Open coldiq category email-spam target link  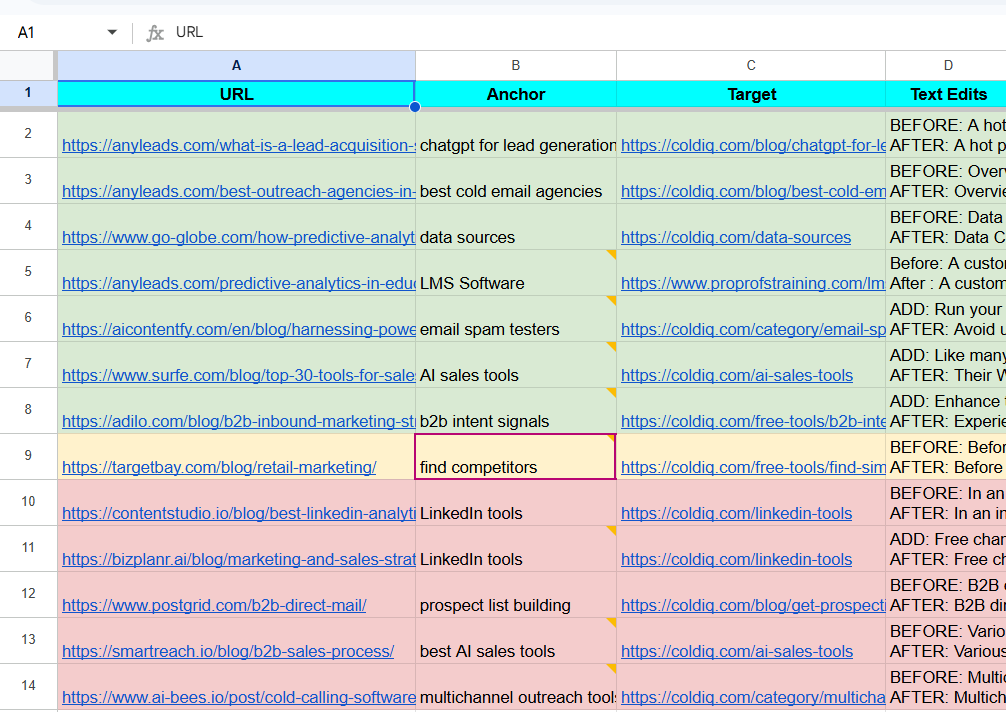[x=753, y=330]
